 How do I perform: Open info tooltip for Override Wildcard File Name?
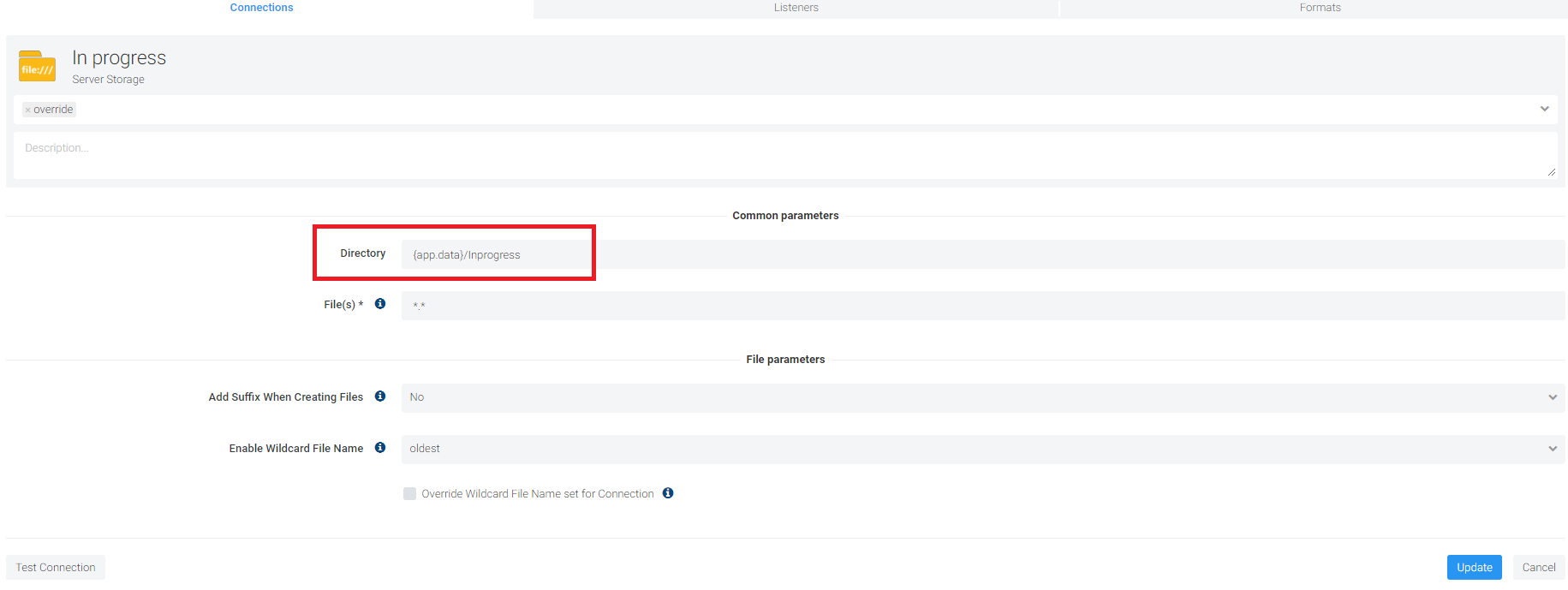668,493
